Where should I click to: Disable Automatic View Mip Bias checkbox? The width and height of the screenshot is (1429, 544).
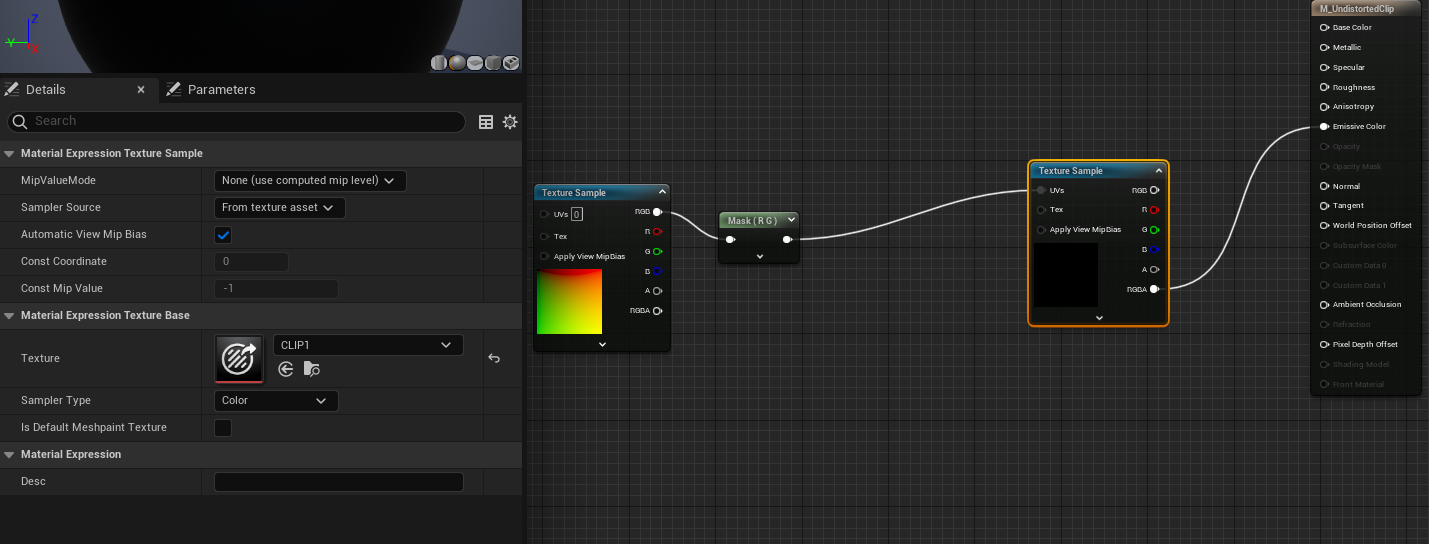[223, 235]
